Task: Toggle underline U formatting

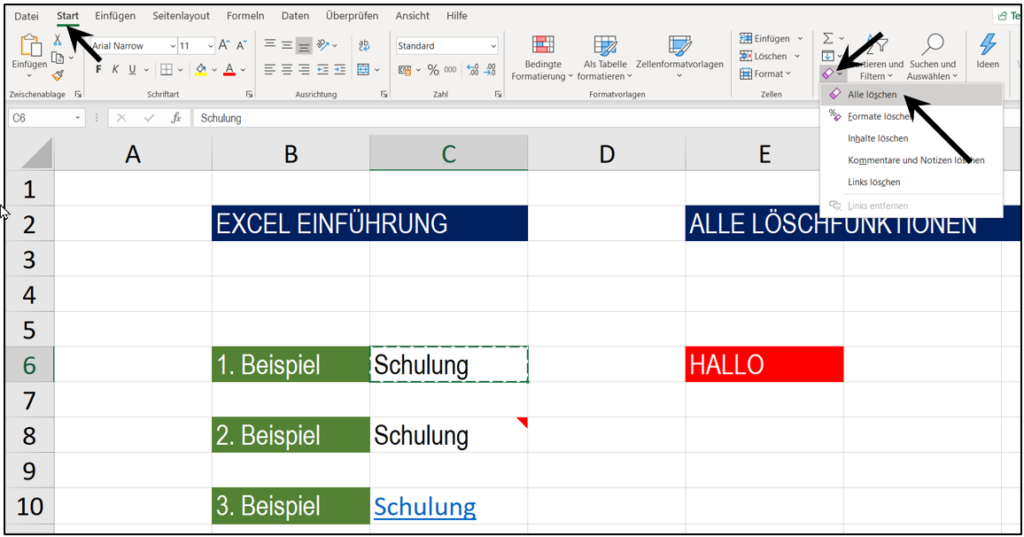Action: click(132, 69)
